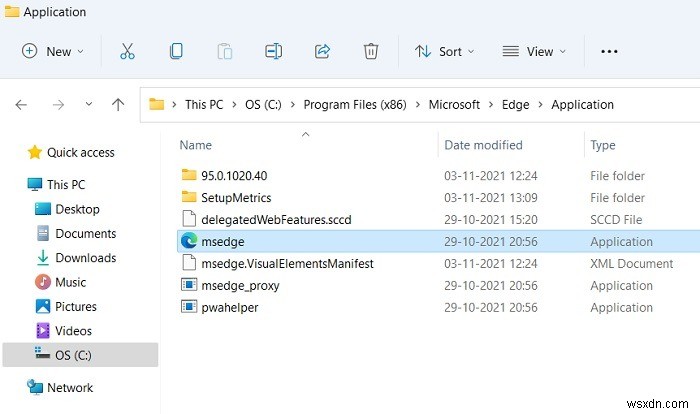
Task: Click the msedge_proxy file icon
Action: pos(189,284)
